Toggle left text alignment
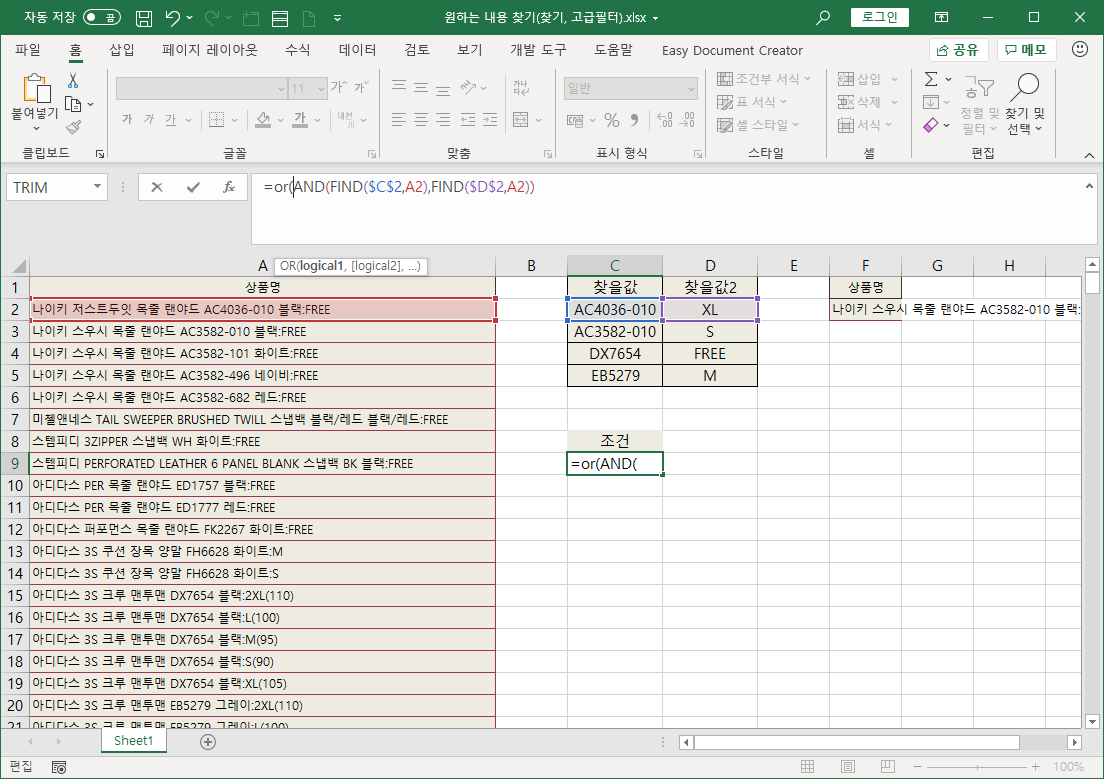The width and height of the screenshot is (1104, 779). coord(399,120)
